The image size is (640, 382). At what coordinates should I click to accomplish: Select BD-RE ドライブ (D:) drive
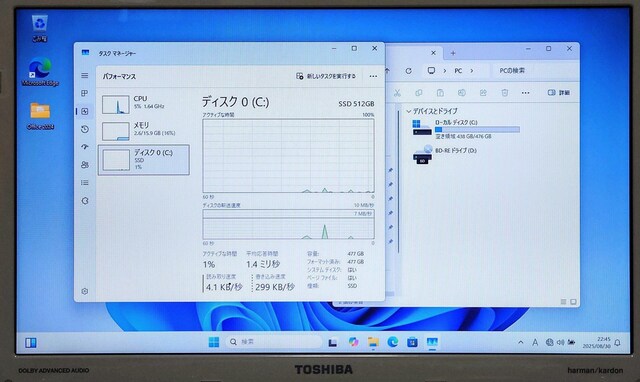coord(445,154)
